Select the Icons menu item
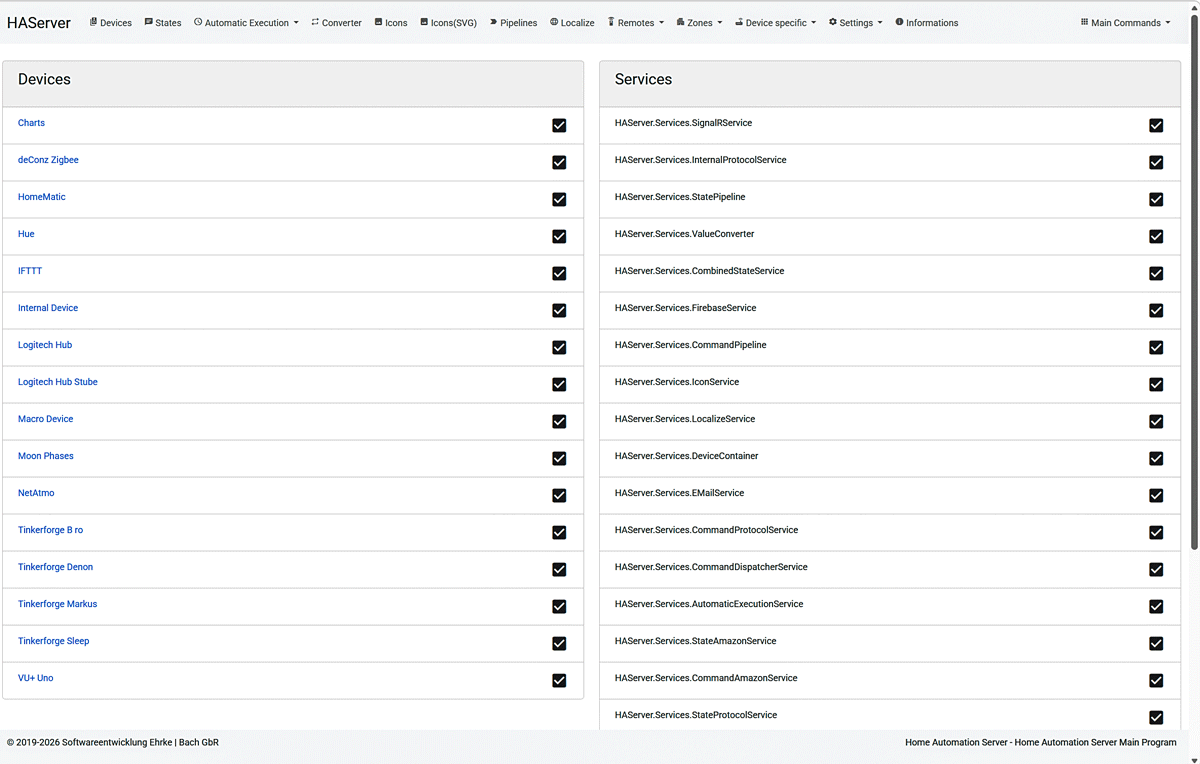Viewport: 1200px width, 764px height. pos(391,22)
